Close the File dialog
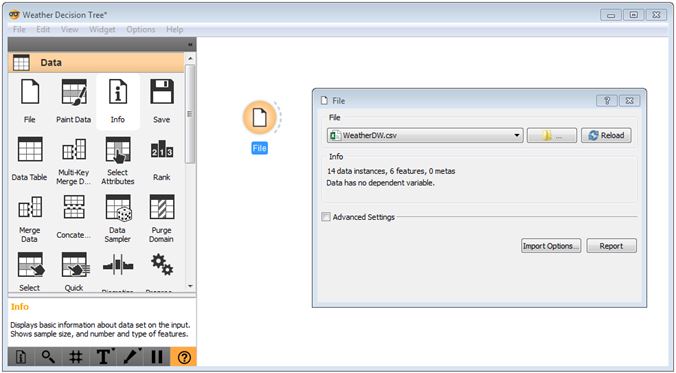676x373 pixels. tap(629, 101)
